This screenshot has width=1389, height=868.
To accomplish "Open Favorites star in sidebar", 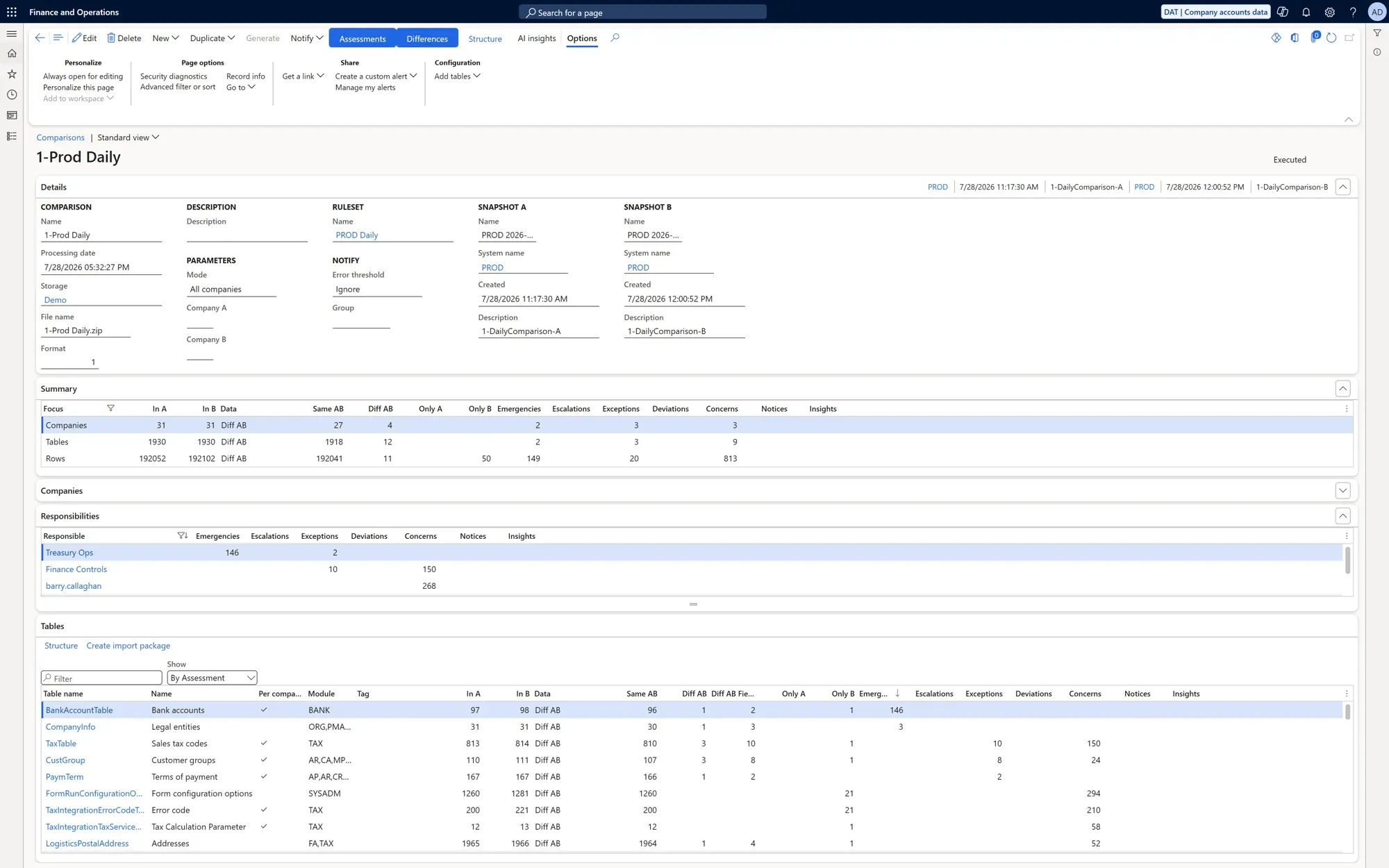I will 12,74.
